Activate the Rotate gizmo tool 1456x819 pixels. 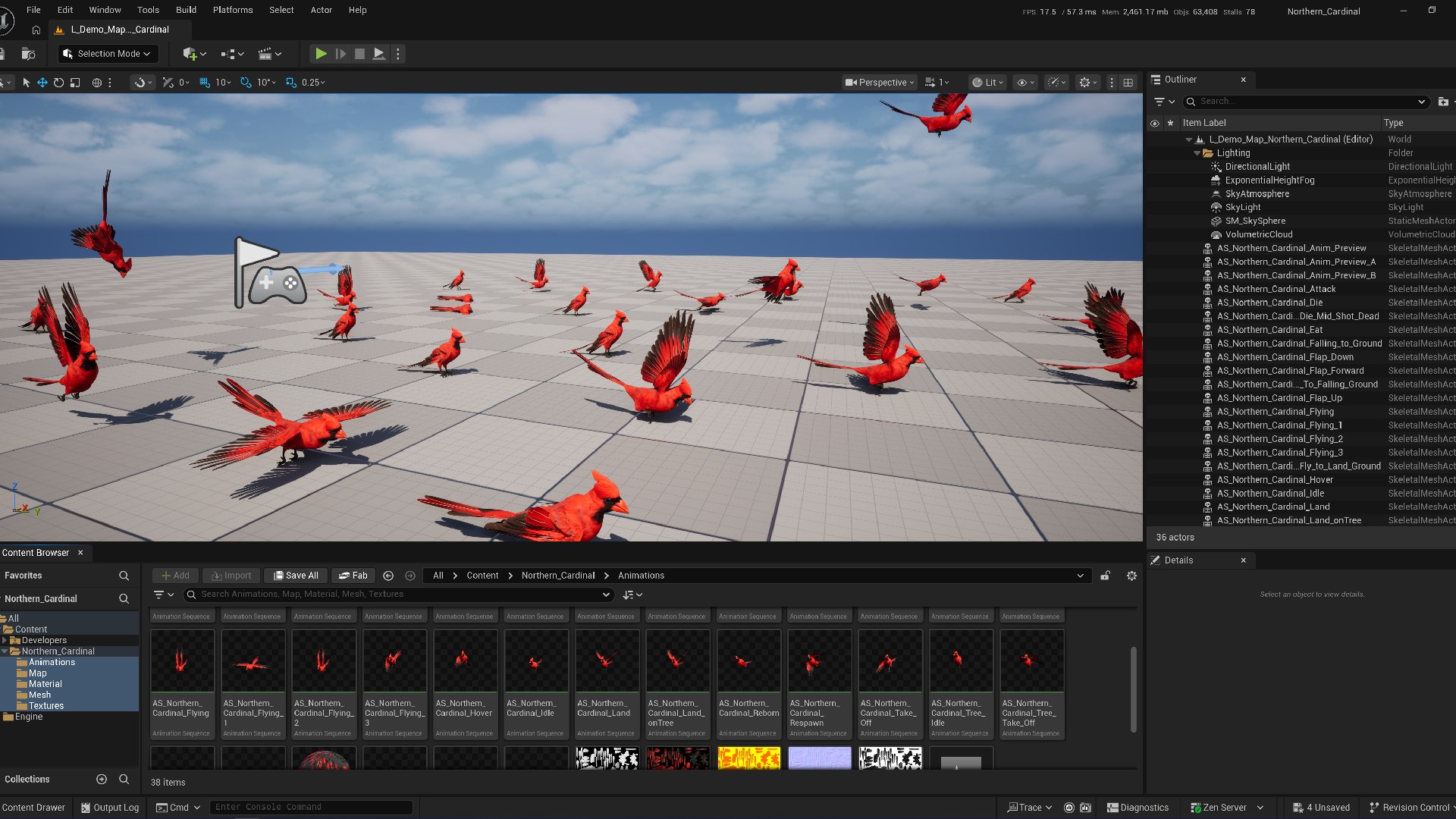click(58, 83)
